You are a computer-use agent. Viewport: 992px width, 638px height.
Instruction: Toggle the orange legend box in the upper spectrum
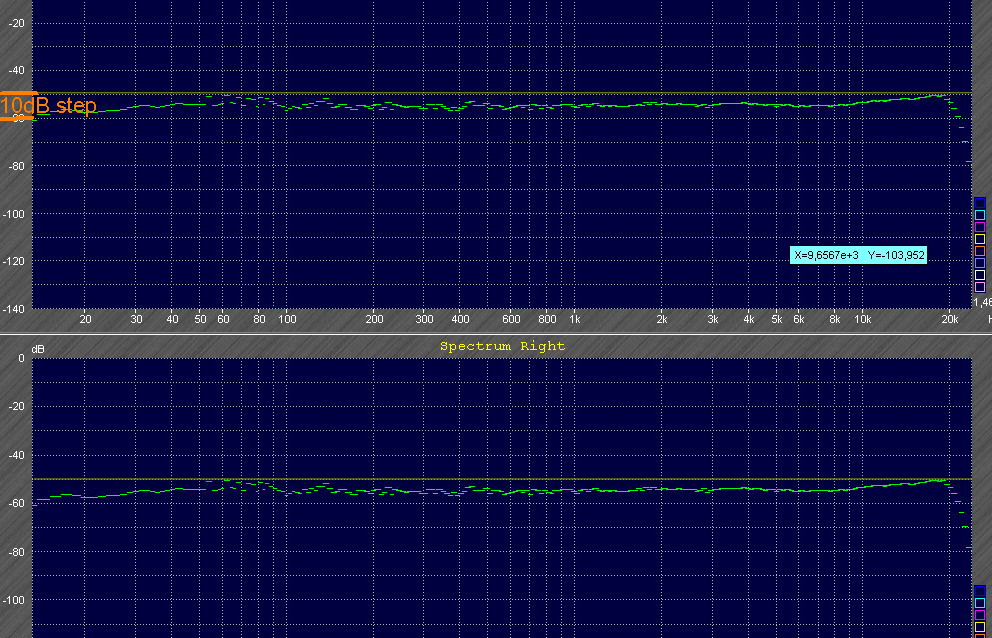point(980,251)
